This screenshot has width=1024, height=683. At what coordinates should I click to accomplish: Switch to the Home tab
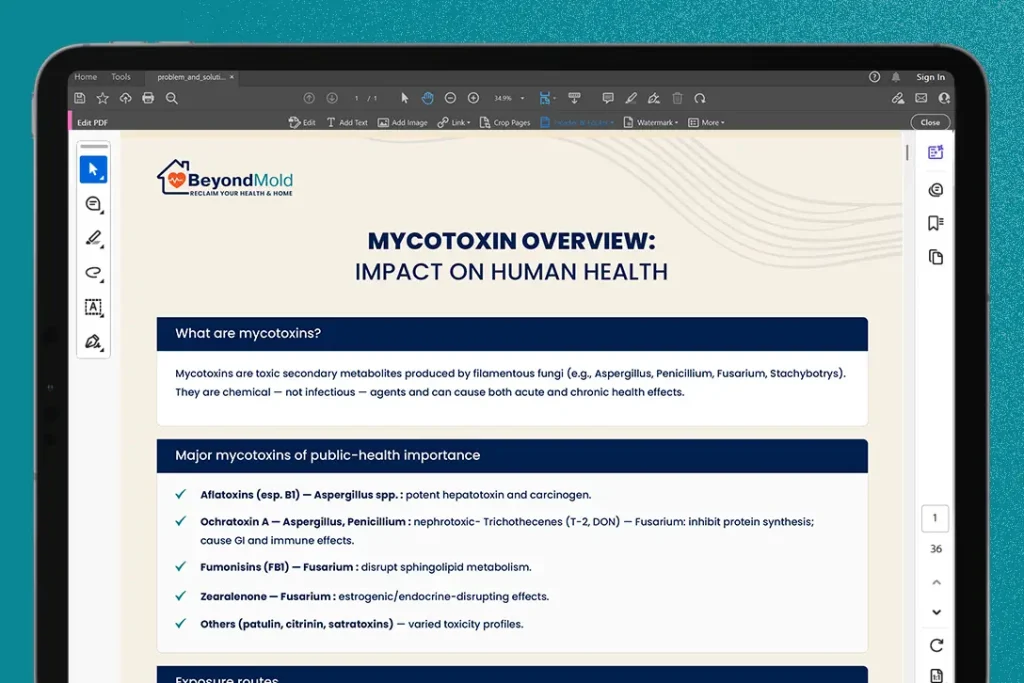86,77
